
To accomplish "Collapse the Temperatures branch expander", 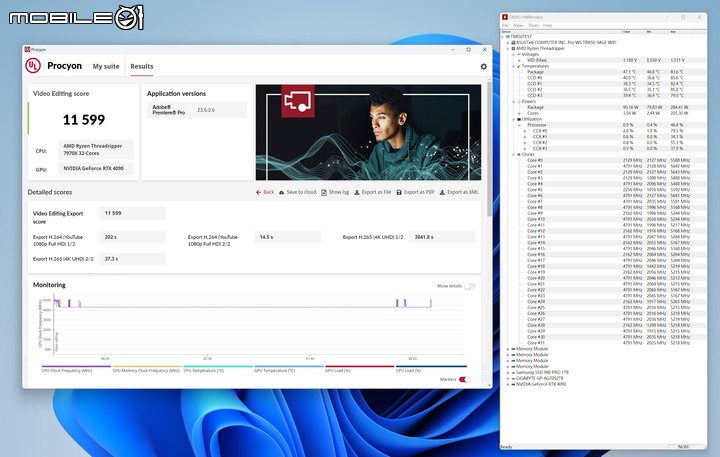I will (x=513, y=66).
